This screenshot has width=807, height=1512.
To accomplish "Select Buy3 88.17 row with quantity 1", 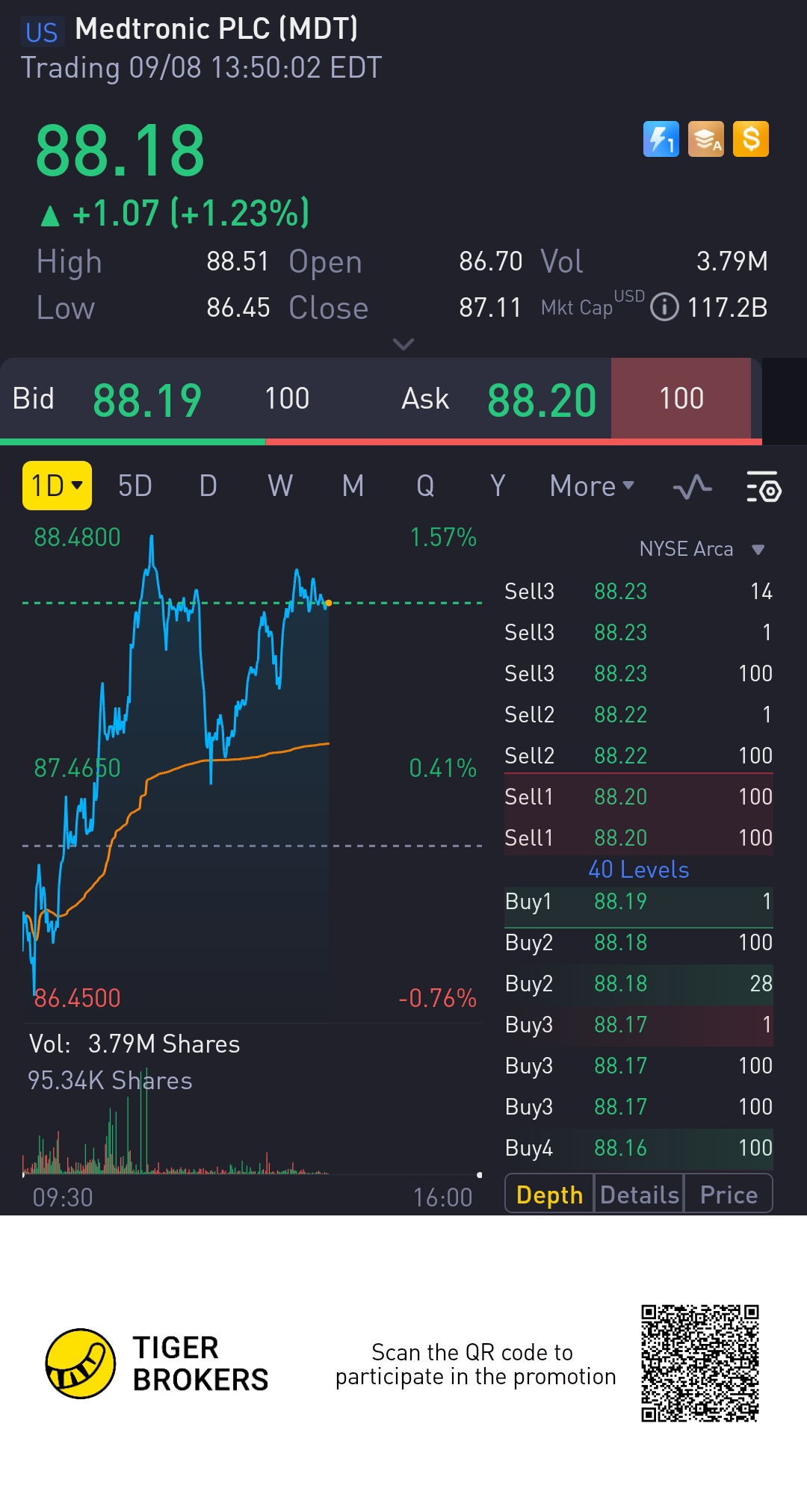I will pyautogui.click(x=639, y=1024).
